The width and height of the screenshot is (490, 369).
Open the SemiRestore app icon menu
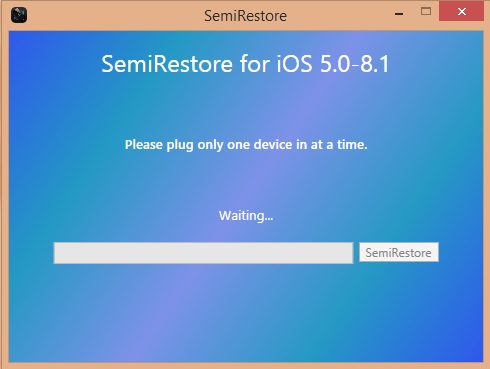[19, 15]
